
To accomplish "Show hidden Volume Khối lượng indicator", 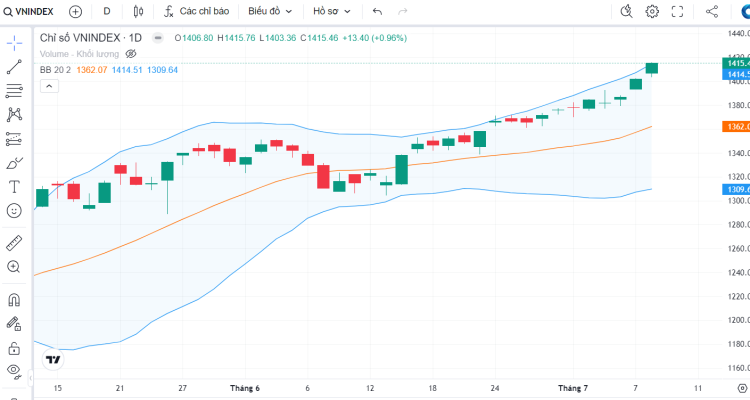I will tap(131, 54).
